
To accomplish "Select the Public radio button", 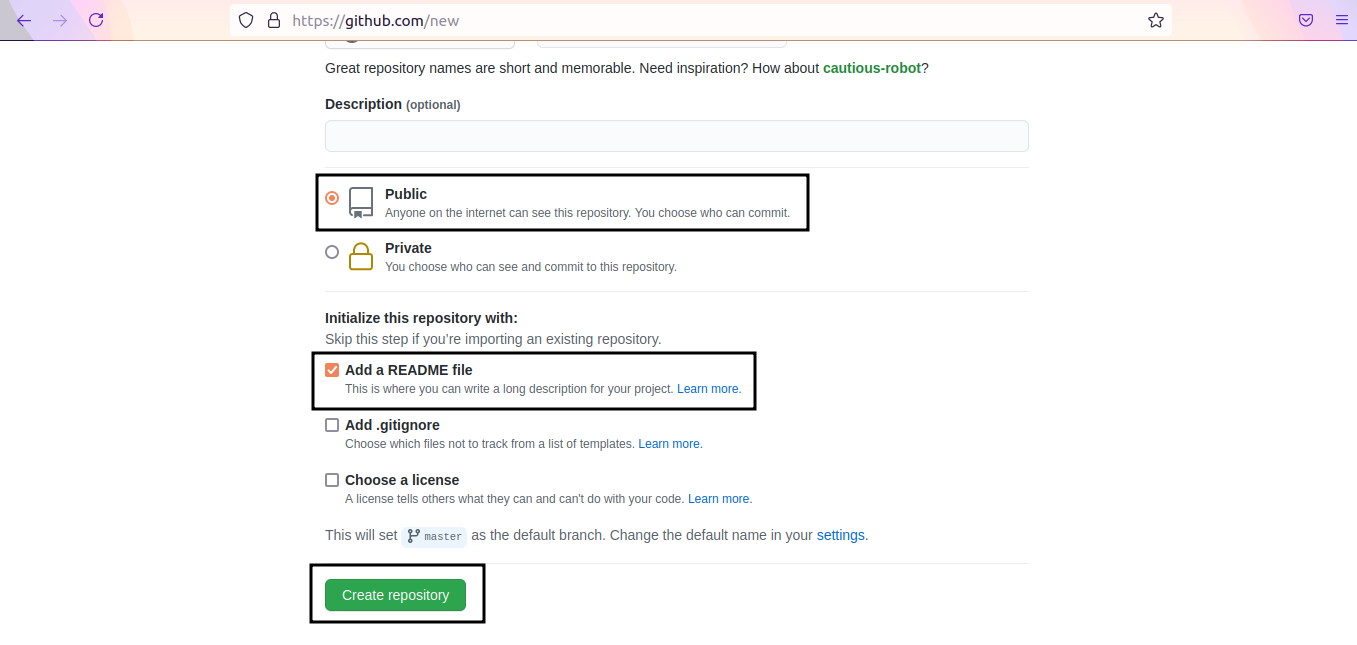I will click(332, 198).
